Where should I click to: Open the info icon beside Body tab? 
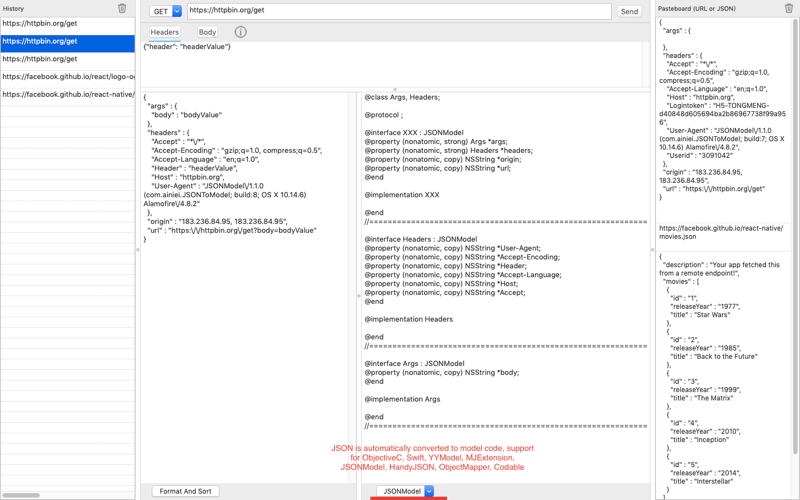pos(240,32)
